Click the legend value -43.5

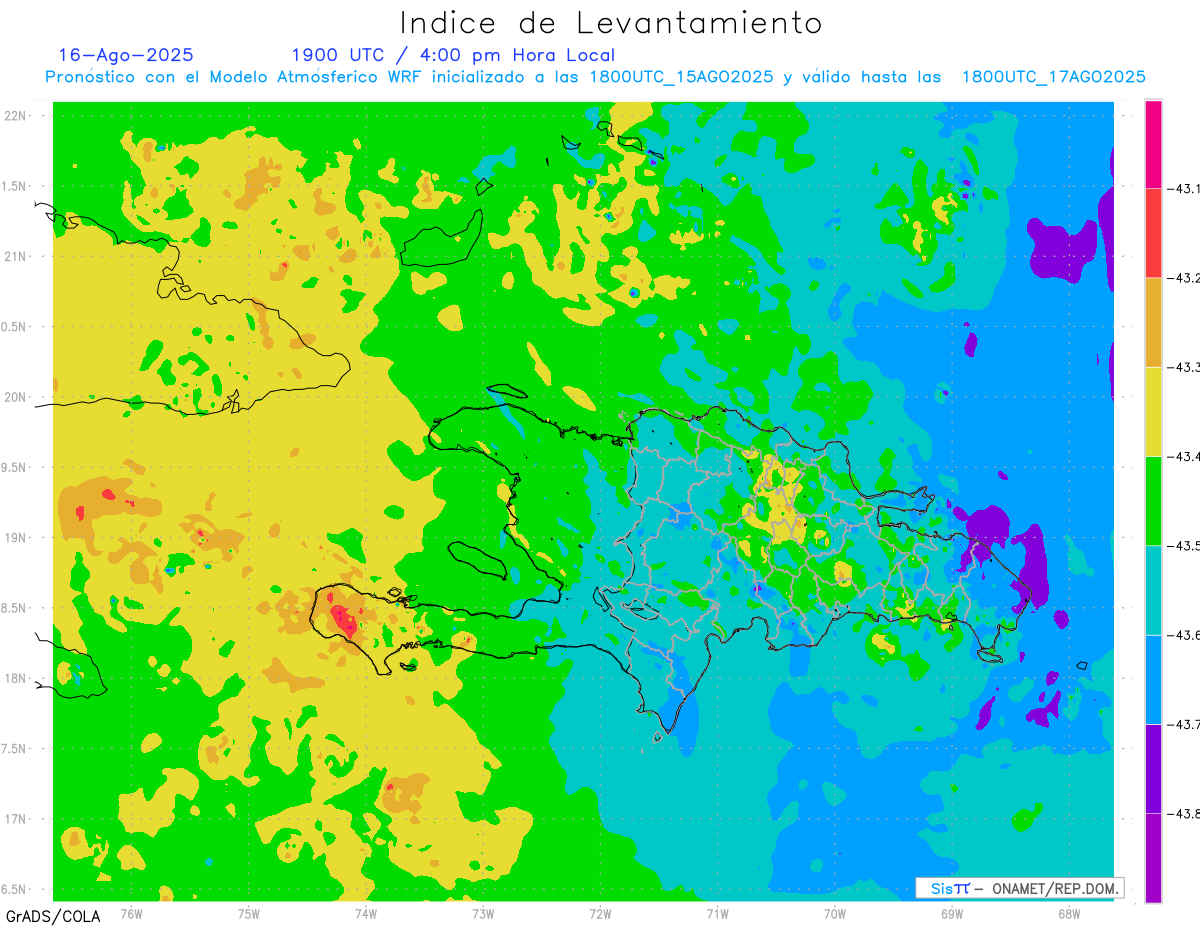tap(1184, 545)
